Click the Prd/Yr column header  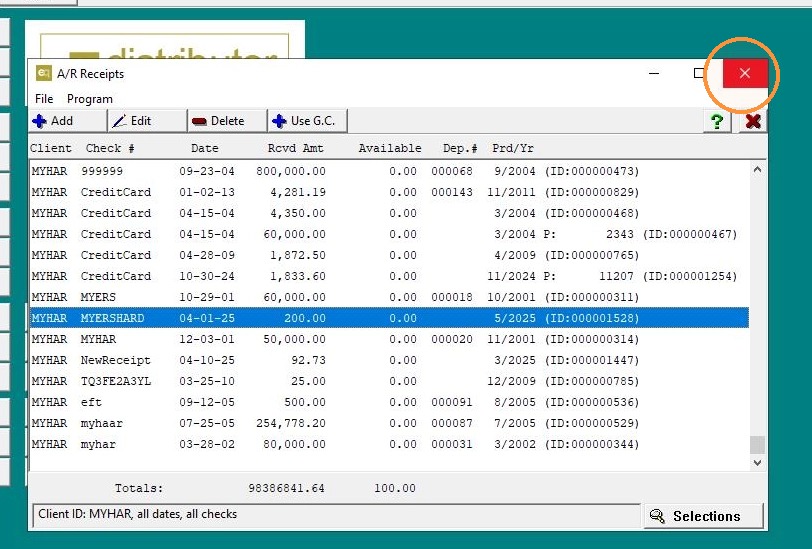click(513, 148)
